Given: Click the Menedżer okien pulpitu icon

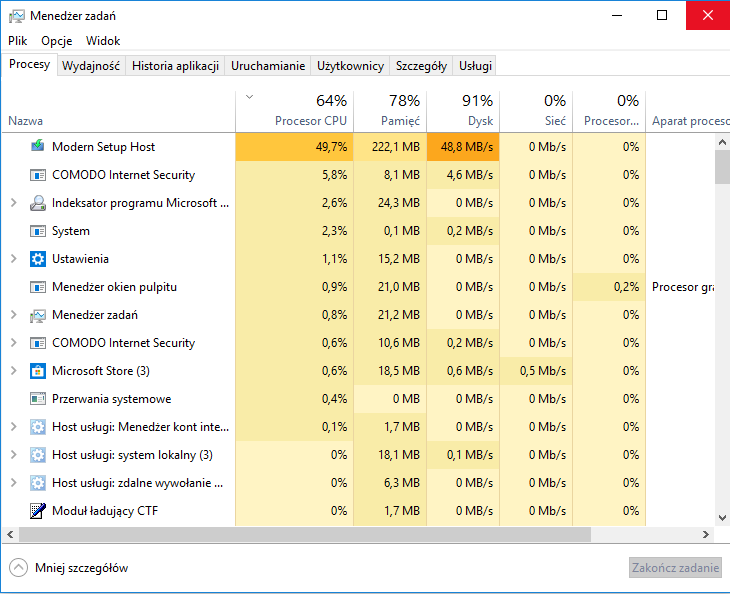Looking at the screenshot, I should (x=38, y=287).
